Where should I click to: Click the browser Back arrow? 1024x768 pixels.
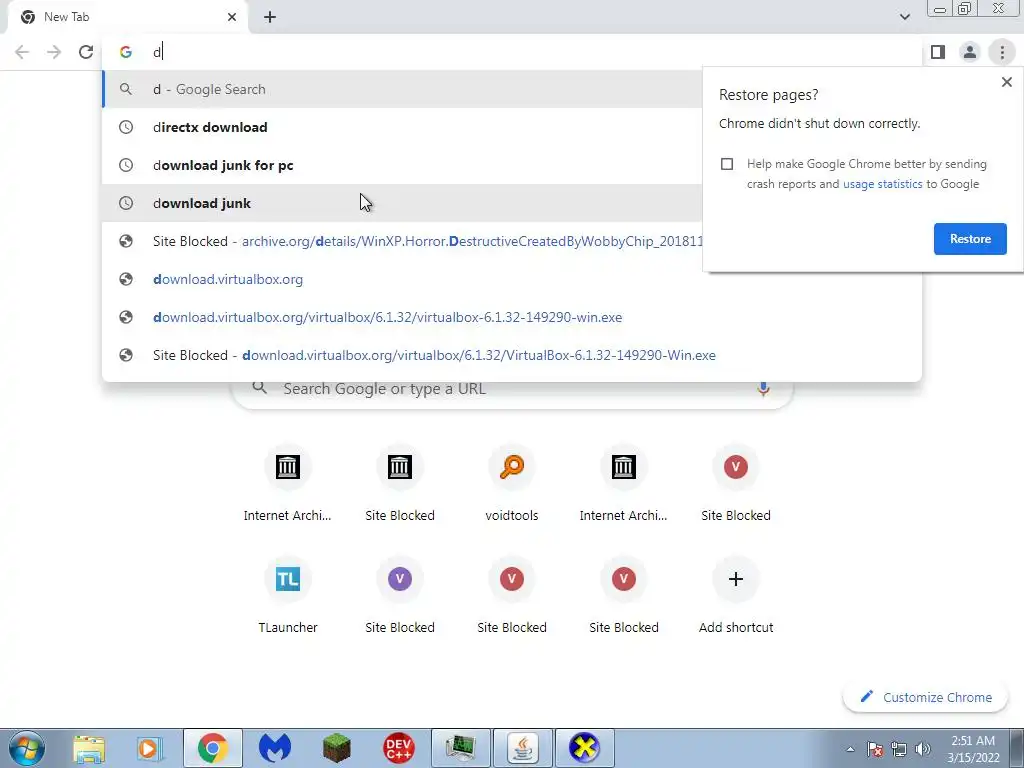pyautogui.click(x=22, y=52)
